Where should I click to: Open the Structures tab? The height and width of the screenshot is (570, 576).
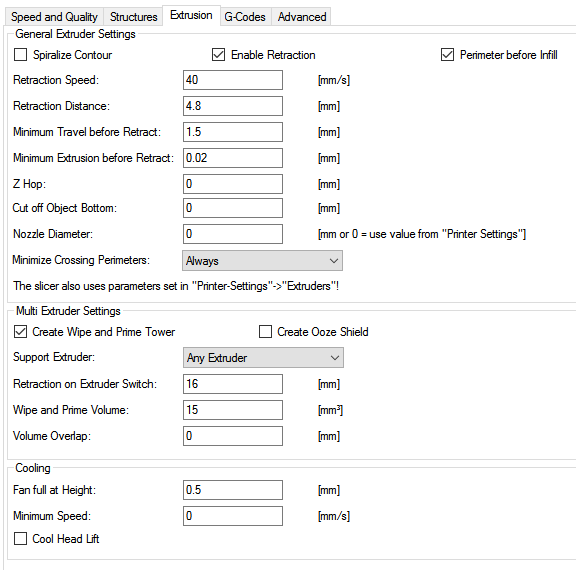[133, 17]
